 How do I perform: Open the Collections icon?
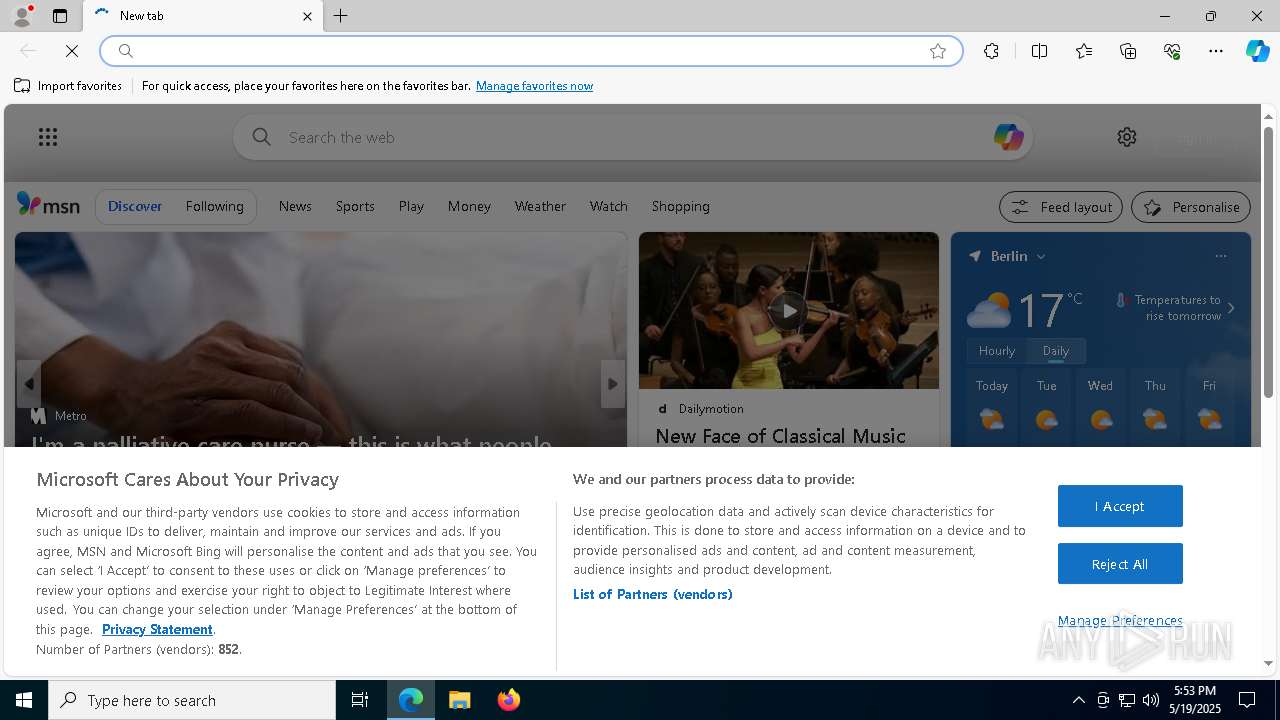pos(1128,51)
